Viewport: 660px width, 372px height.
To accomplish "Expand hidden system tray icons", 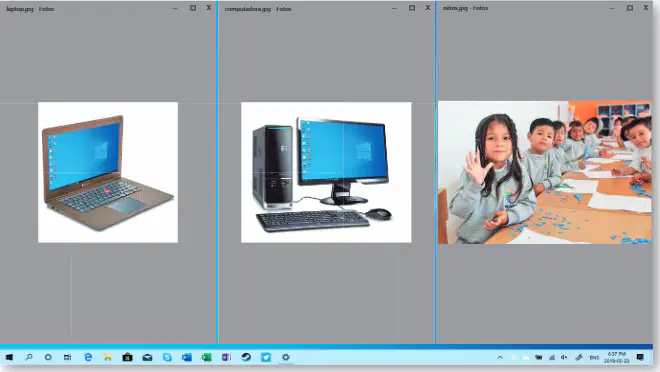I will coord(500,358).
